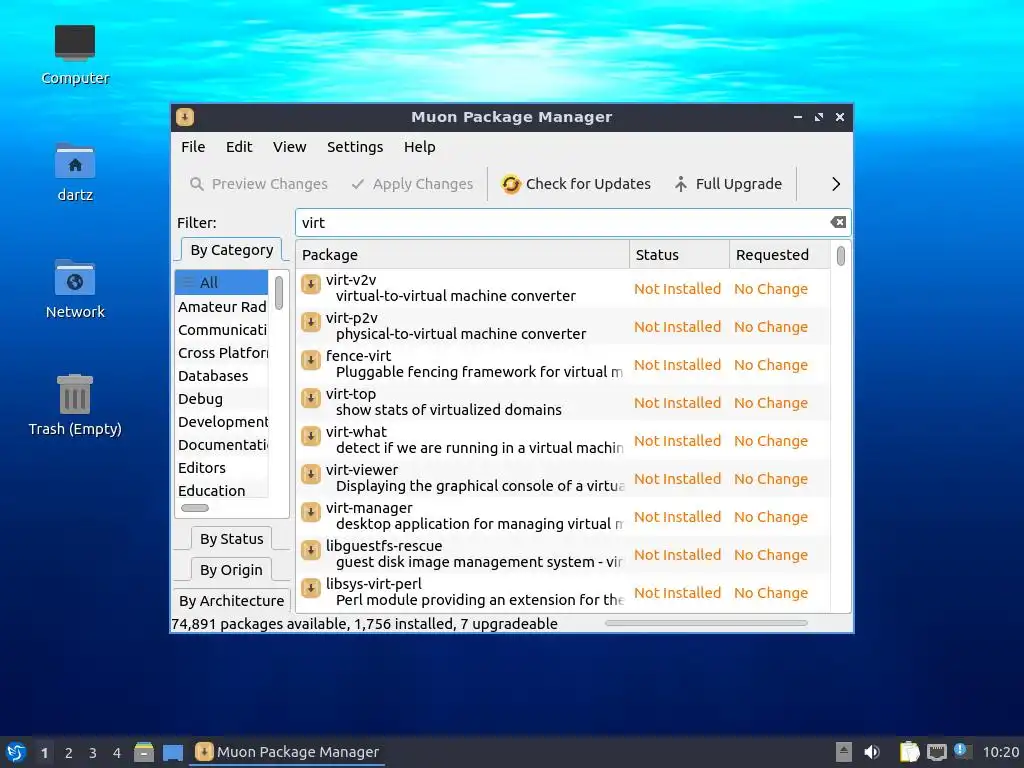1024x768 pixels.
Task: Open the View menu
Action: [289, 147]
